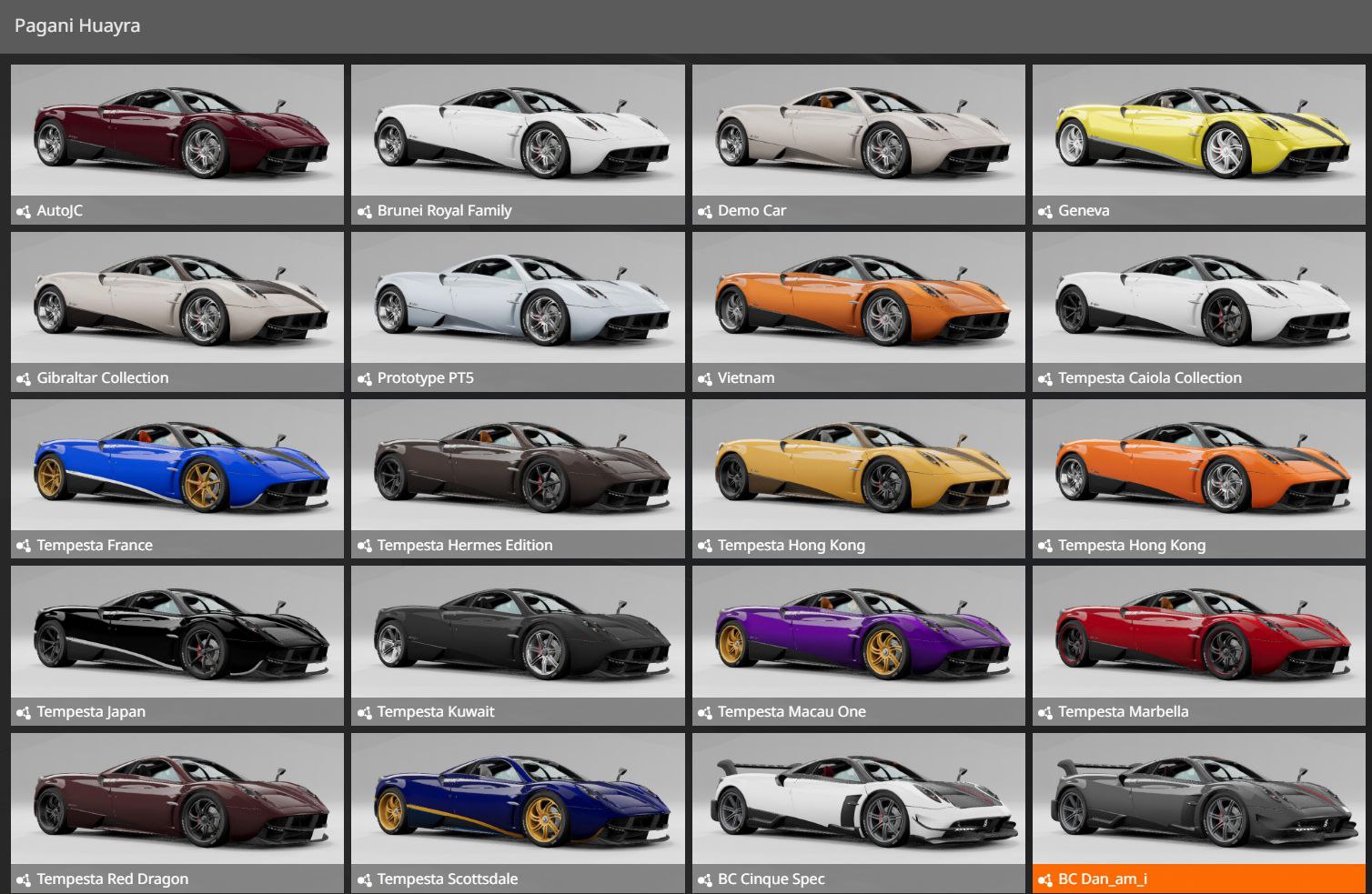Pick the red Tempesta Marbella car image
Viewport: 1372px width, 894px height.
coord(1199,632)
